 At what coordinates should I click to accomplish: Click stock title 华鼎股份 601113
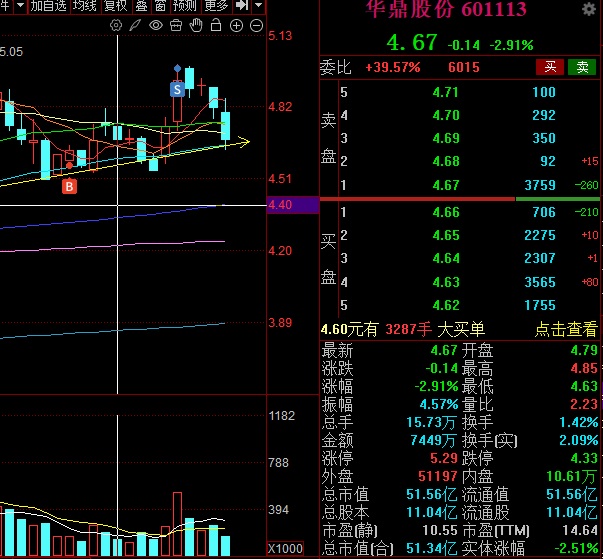[445, 8]
